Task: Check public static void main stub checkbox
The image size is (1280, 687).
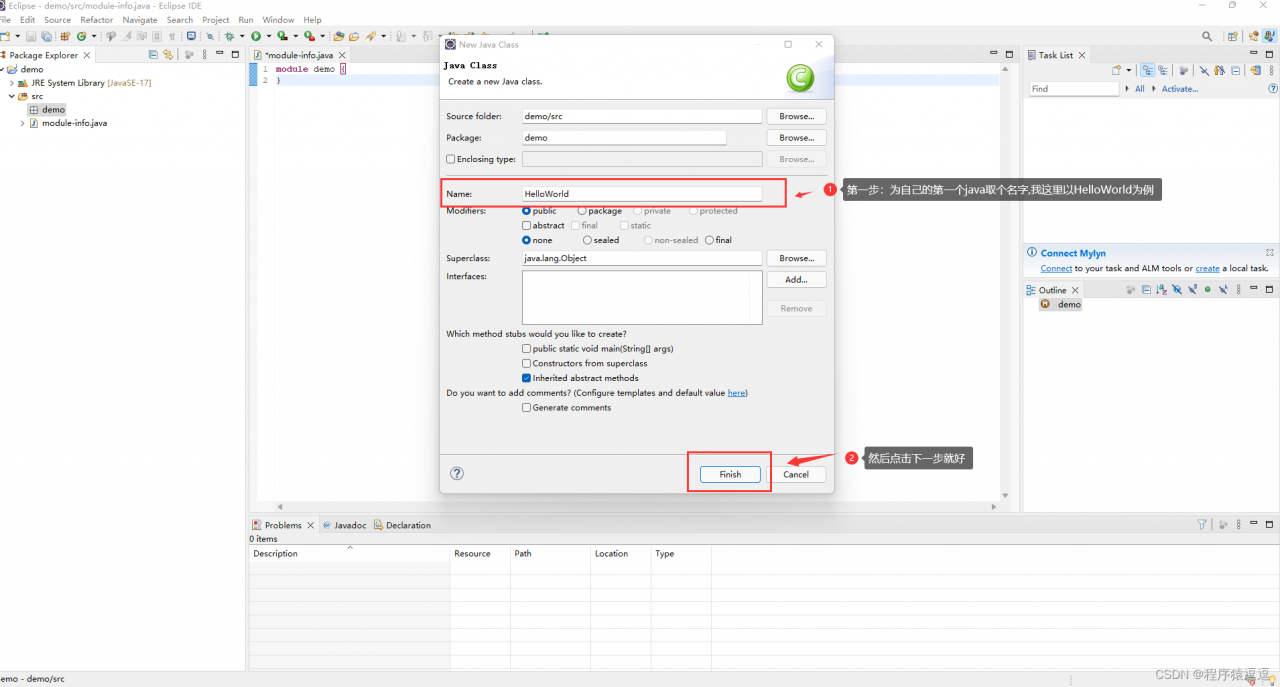Action: point(527,349)
